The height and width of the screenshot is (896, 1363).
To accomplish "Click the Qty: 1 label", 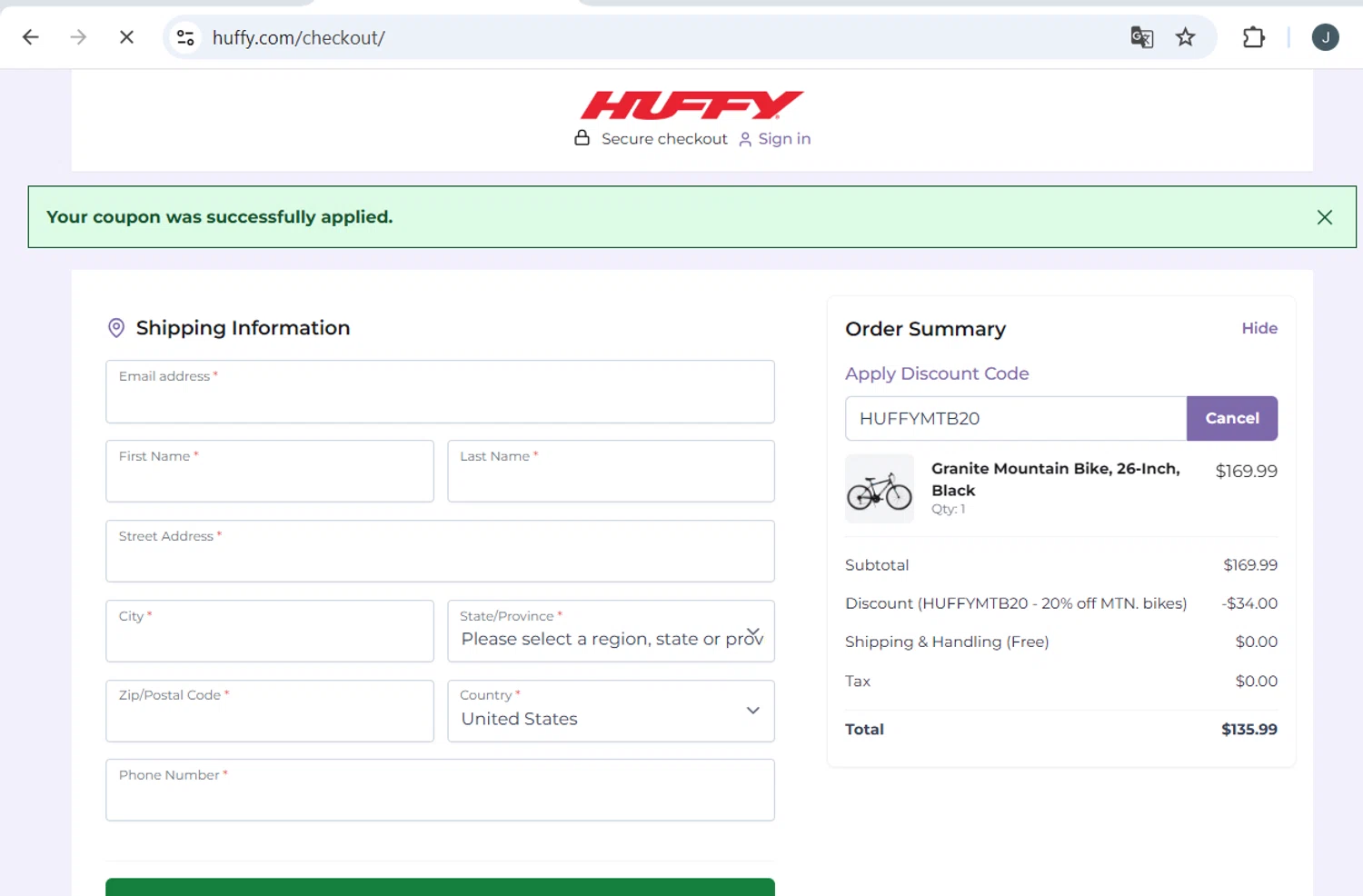I will (949, 509).
